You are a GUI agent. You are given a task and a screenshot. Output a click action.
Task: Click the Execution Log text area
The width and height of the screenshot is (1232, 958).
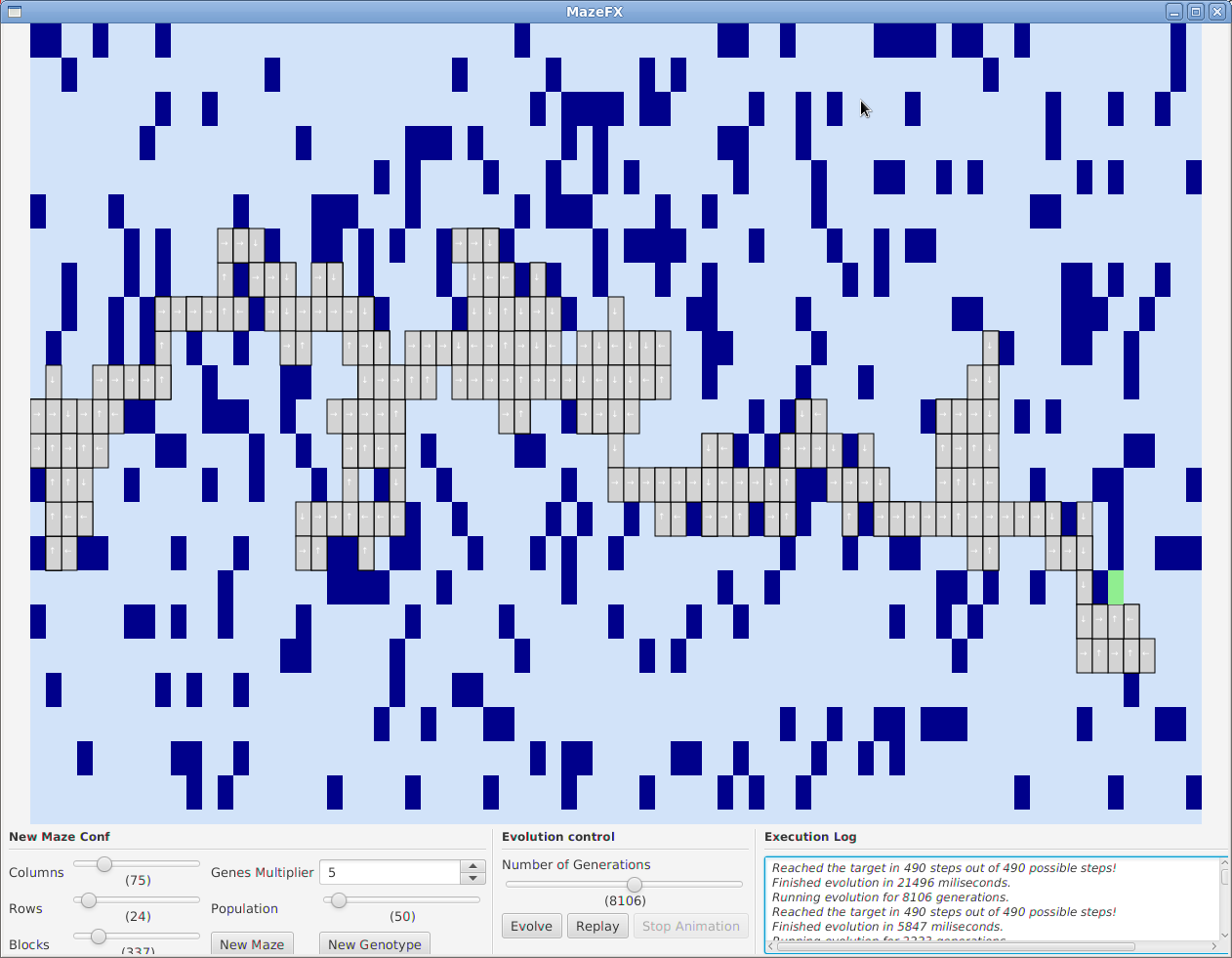coord(992,898)
